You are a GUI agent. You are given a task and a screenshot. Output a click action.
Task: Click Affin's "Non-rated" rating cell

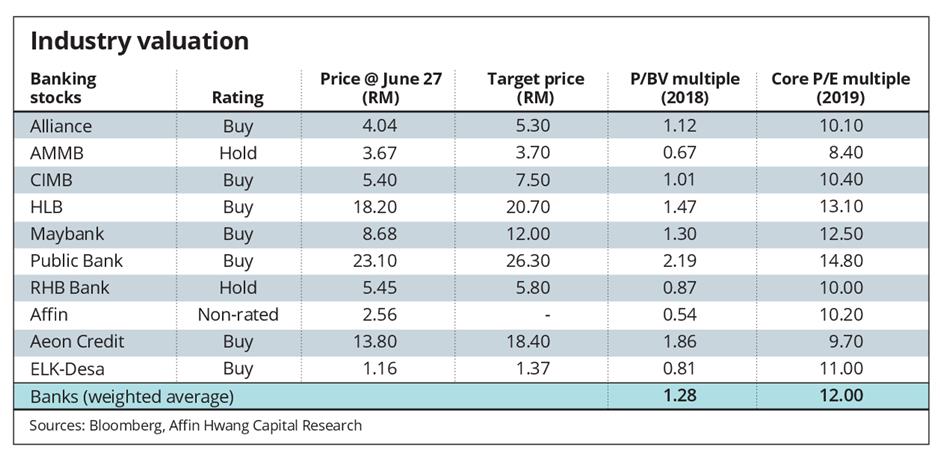click(x=238, y=315)
